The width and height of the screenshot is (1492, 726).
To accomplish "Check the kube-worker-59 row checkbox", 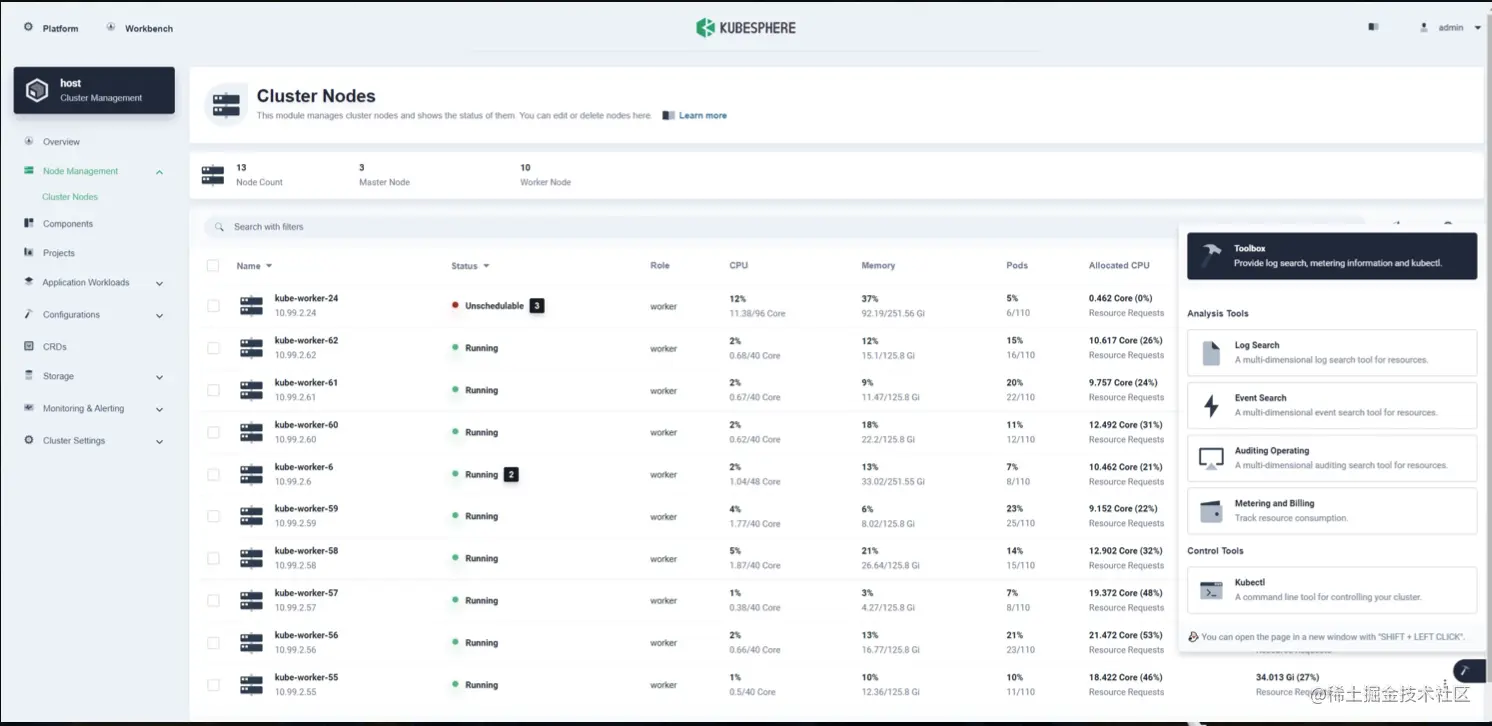I will click(x=213, y=516).
